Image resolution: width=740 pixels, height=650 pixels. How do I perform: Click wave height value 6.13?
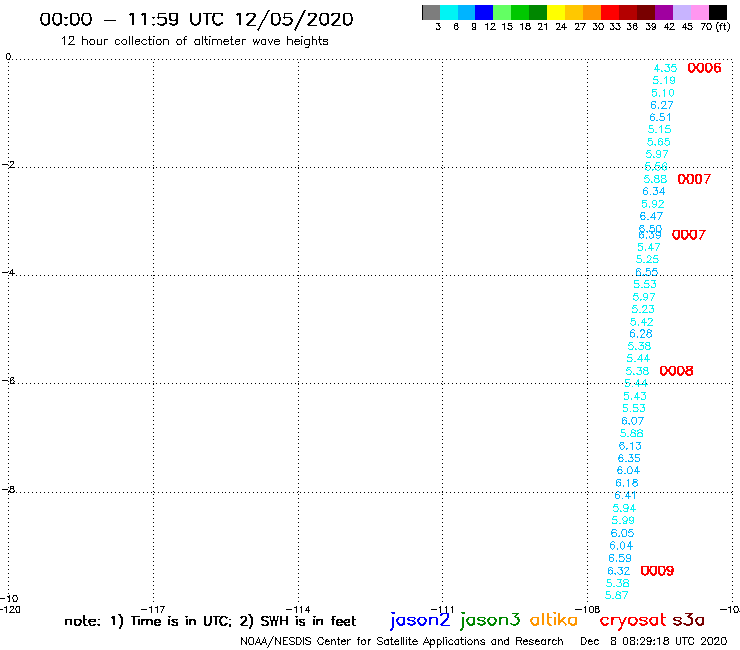(x=631, y=446)
